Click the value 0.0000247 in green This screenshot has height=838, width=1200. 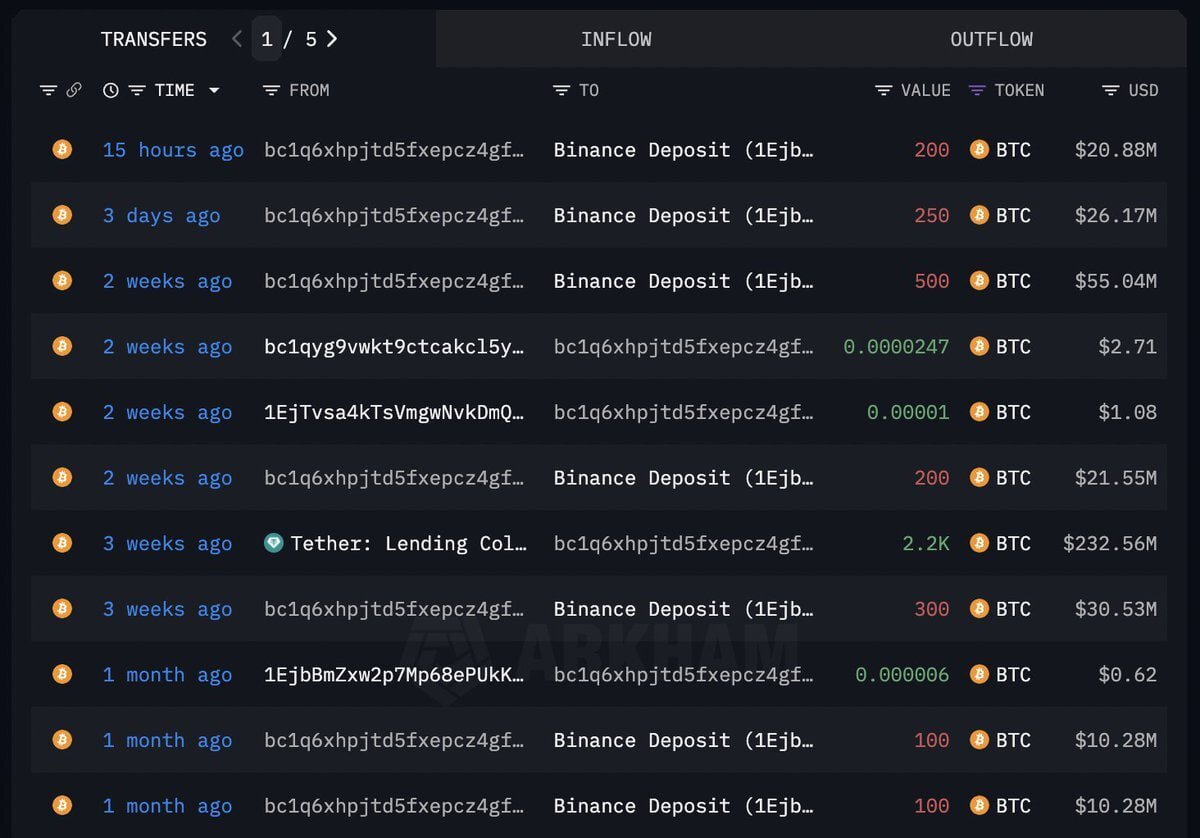click(896, 346)
